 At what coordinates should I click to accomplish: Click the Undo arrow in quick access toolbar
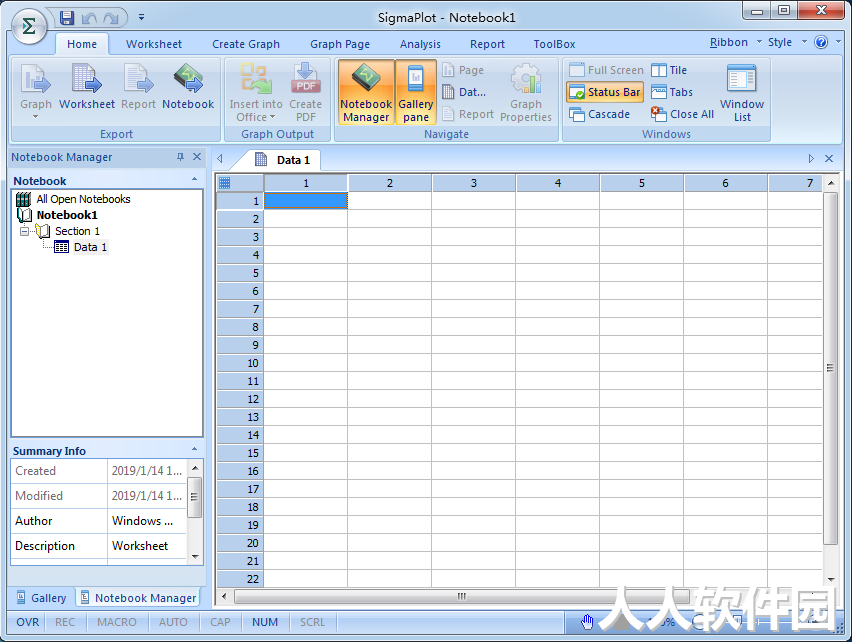click(89, 18)
